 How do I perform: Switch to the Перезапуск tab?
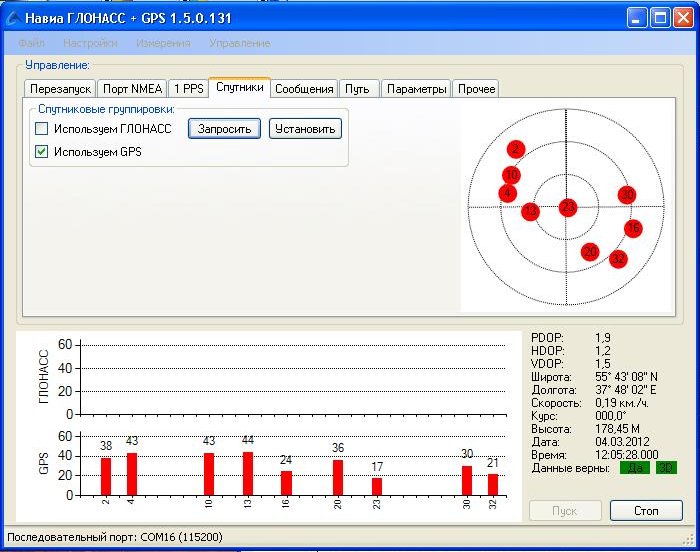(x=60, y=89)
